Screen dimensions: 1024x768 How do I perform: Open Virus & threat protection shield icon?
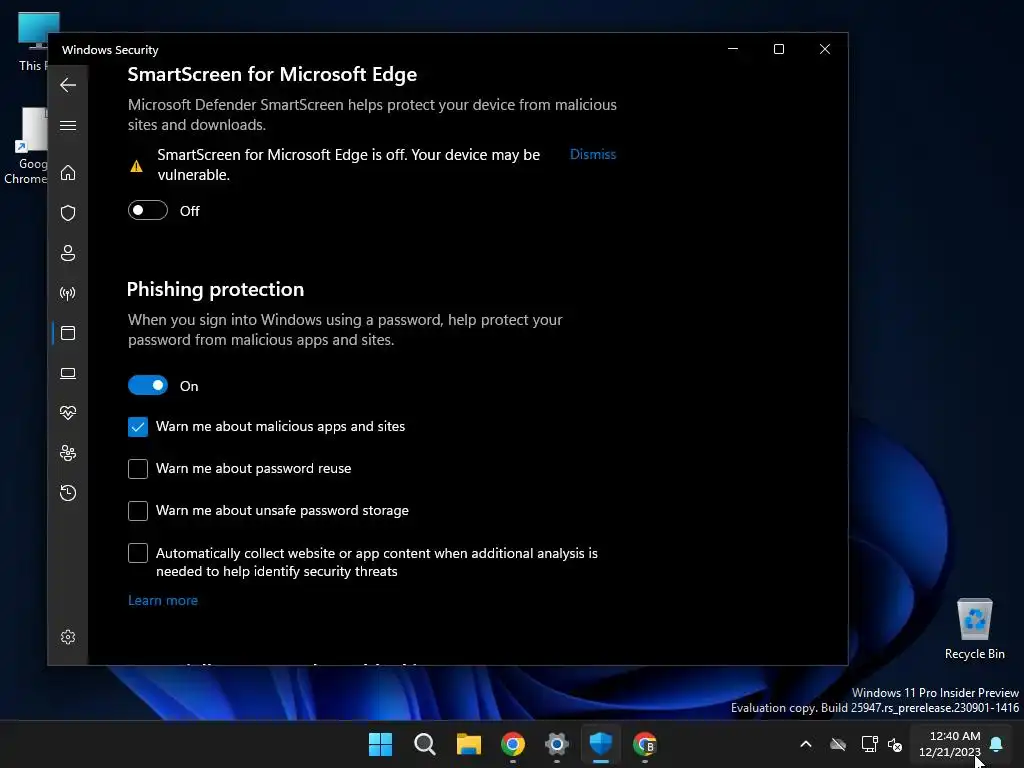point(68,213)
